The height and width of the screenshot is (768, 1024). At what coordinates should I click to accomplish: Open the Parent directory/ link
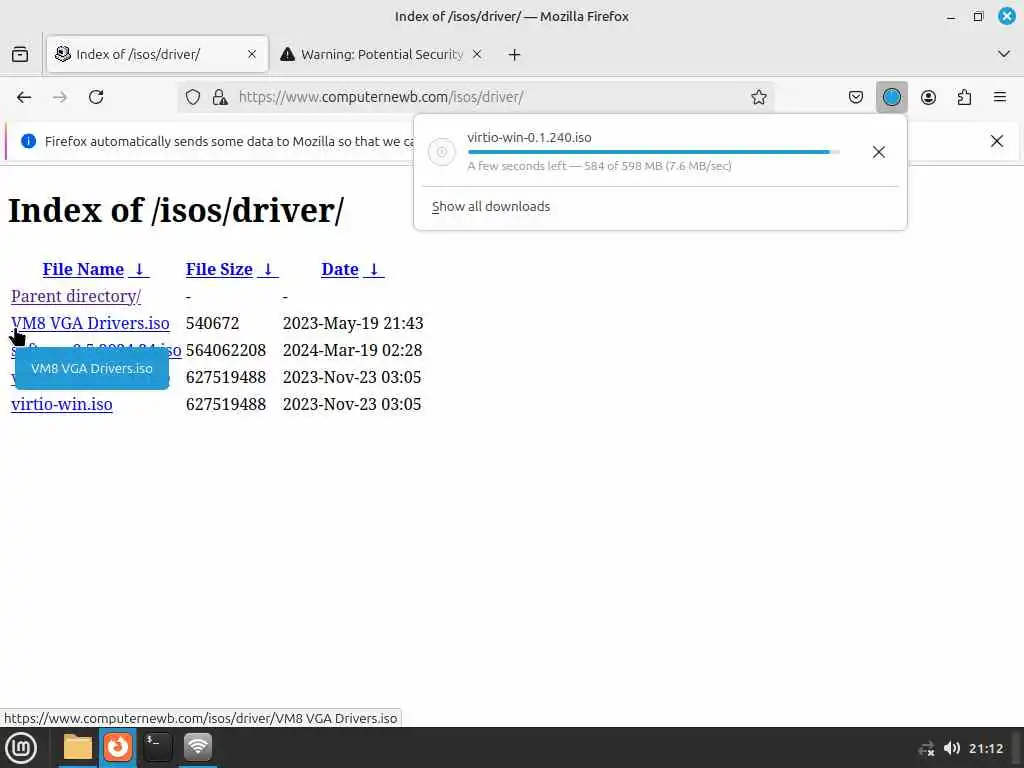(x=76, y=296)
